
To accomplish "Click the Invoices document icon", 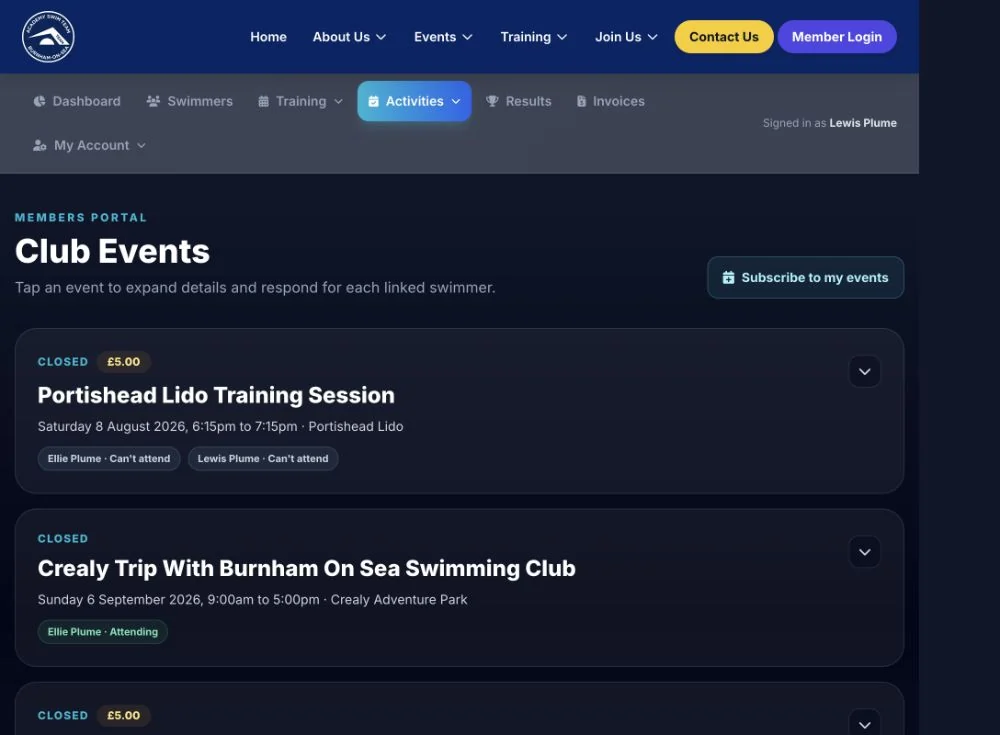I will pyautogui.click(x=581, y=101).
